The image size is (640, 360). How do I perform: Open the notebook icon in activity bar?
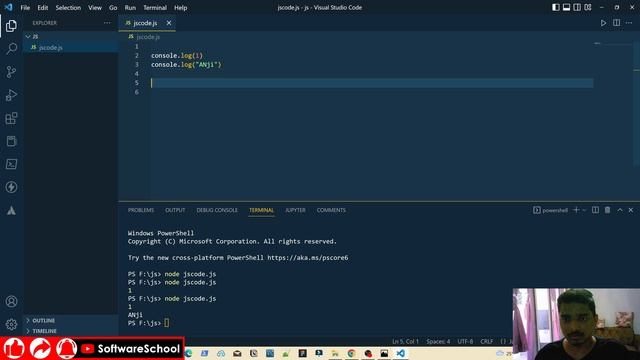[11, 141]
